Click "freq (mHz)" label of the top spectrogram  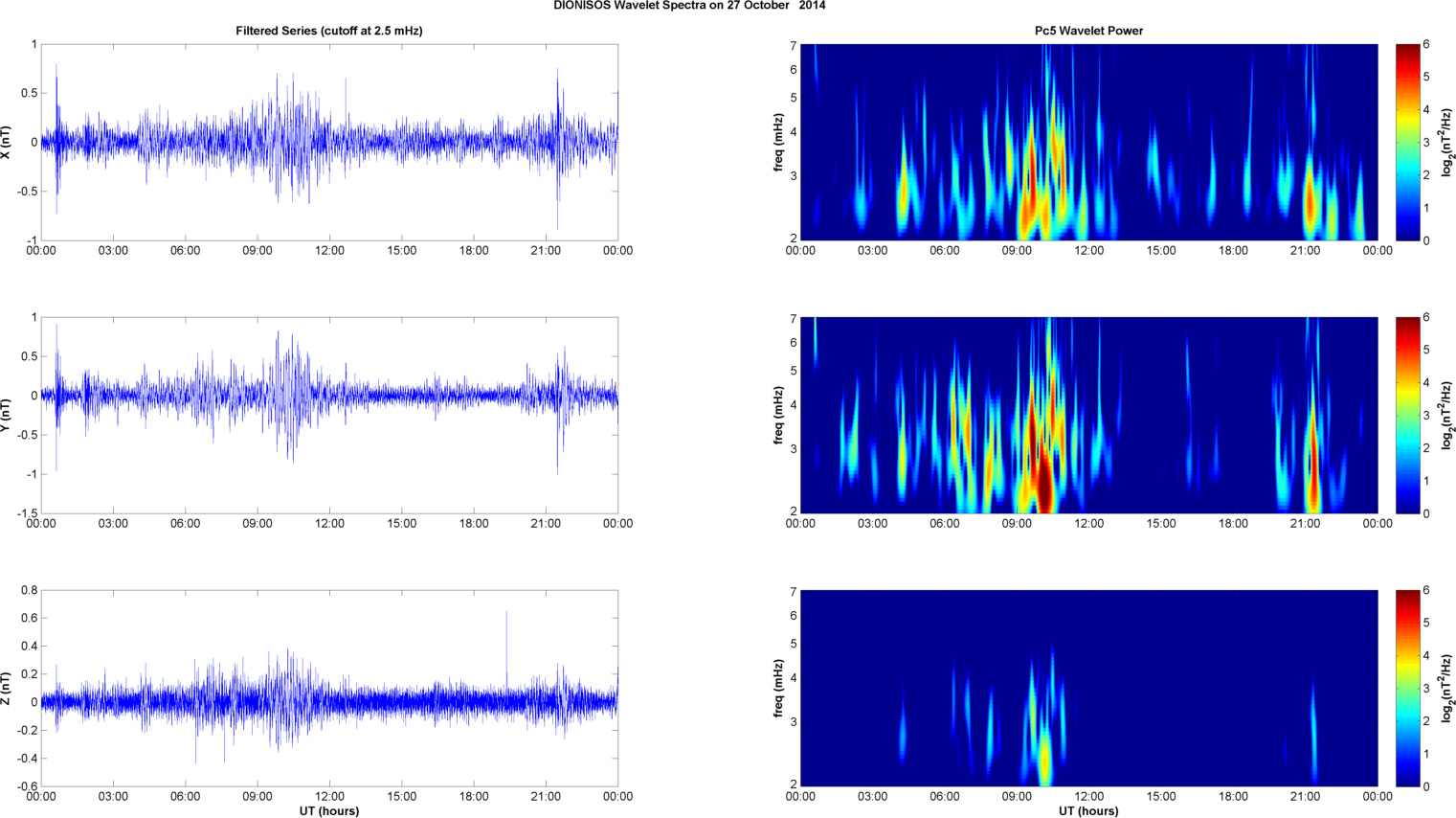coord(778,143)
